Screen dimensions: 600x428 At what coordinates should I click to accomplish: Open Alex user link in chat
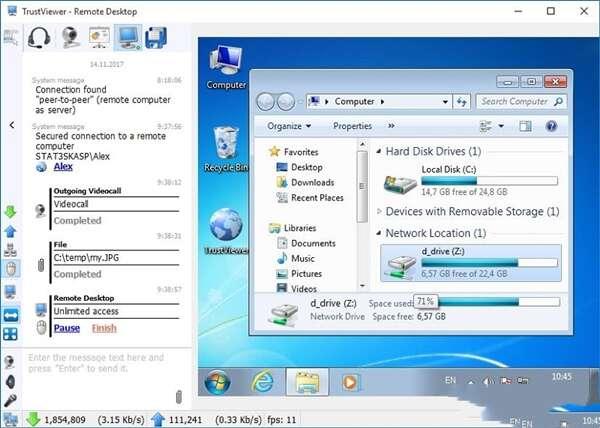coord(63,166)
